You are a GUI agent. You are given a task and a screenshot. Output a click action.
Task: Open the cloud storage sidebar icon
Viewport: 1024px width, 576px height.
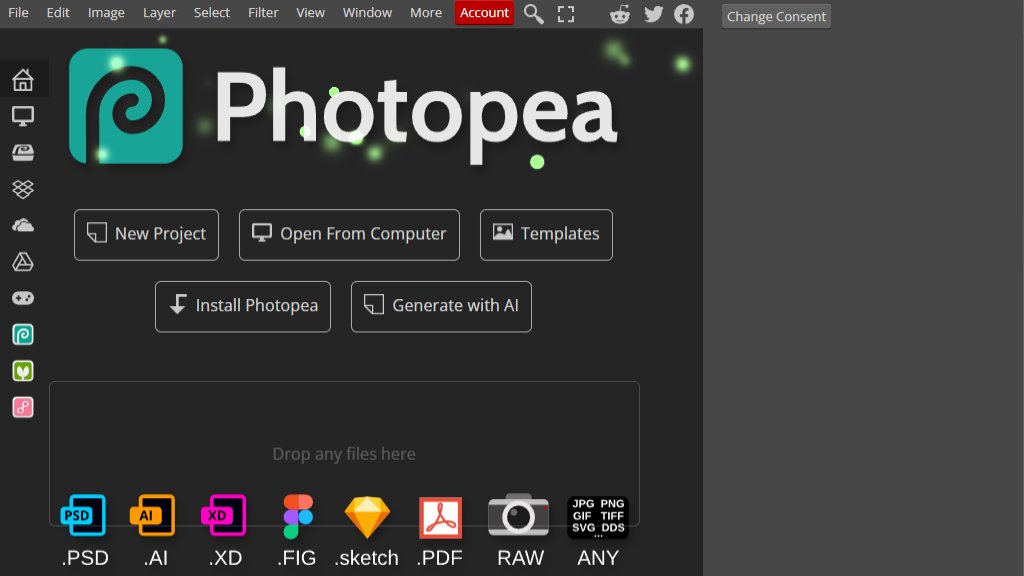22,225
